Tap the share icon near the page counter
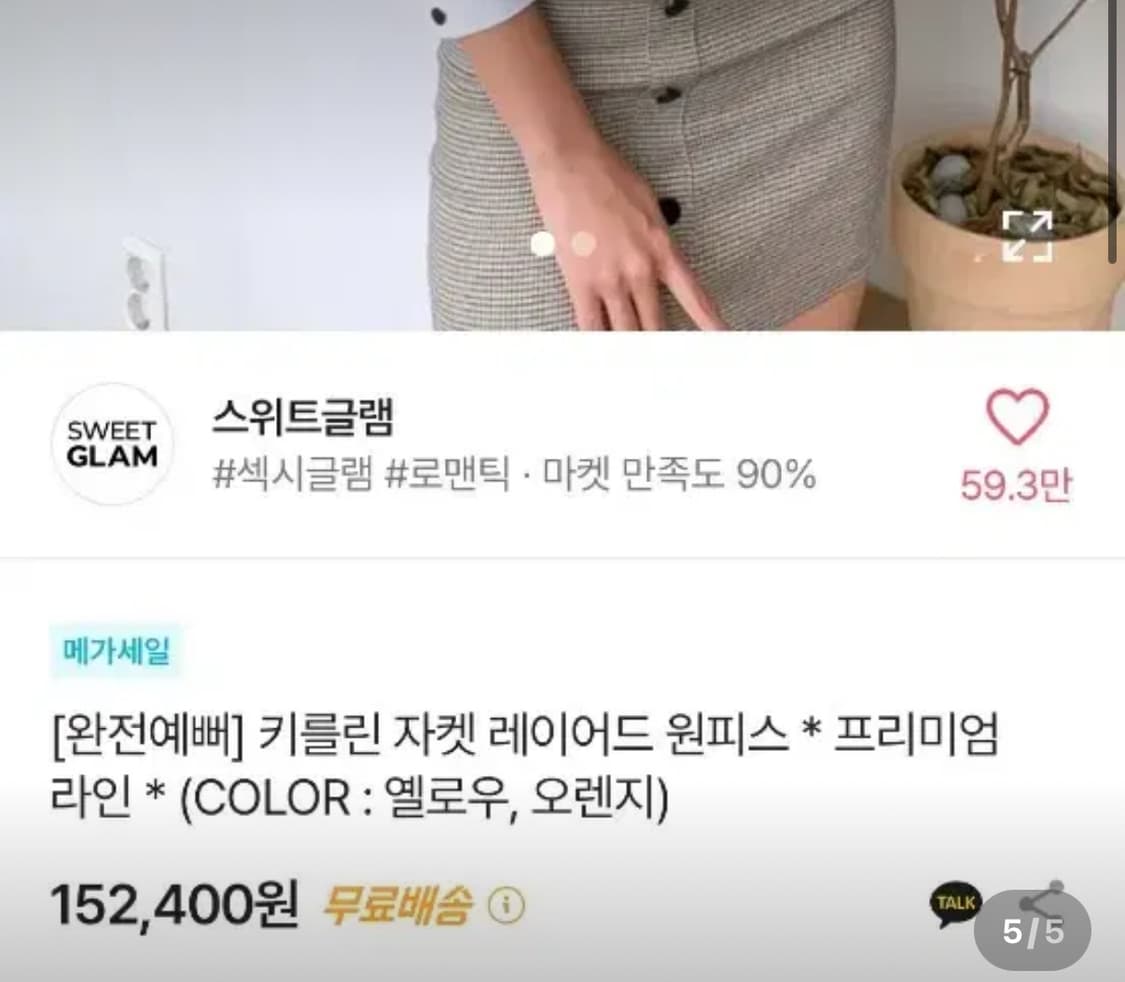1125x982 pixels. coord(1040,897)
